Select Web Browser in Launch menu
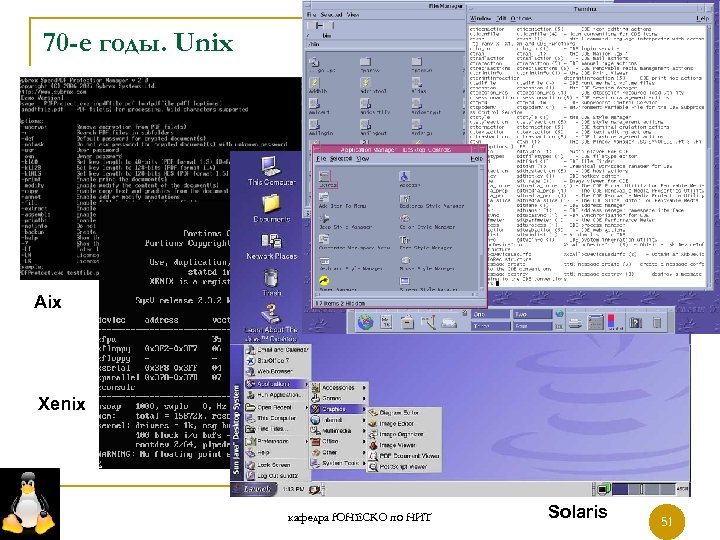The width and height of the screenshot is (720, 540). point(277,371)
